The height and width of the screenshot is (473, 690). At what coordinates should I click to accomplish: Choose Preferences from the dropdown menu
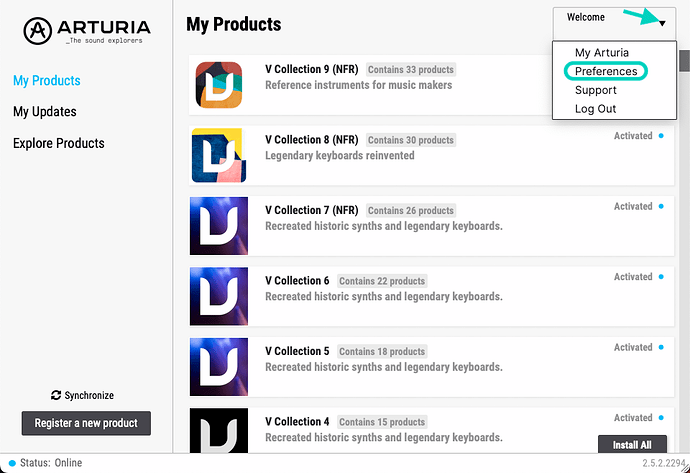(606, 71)
